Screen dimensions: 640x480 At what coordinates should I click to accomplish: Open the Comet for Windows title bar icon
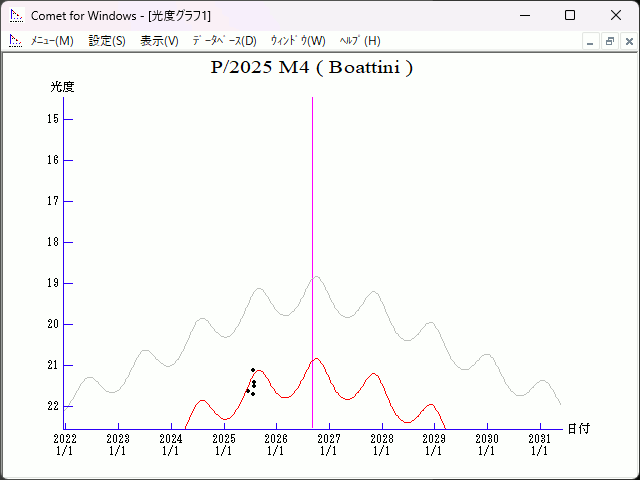(15, 15)
